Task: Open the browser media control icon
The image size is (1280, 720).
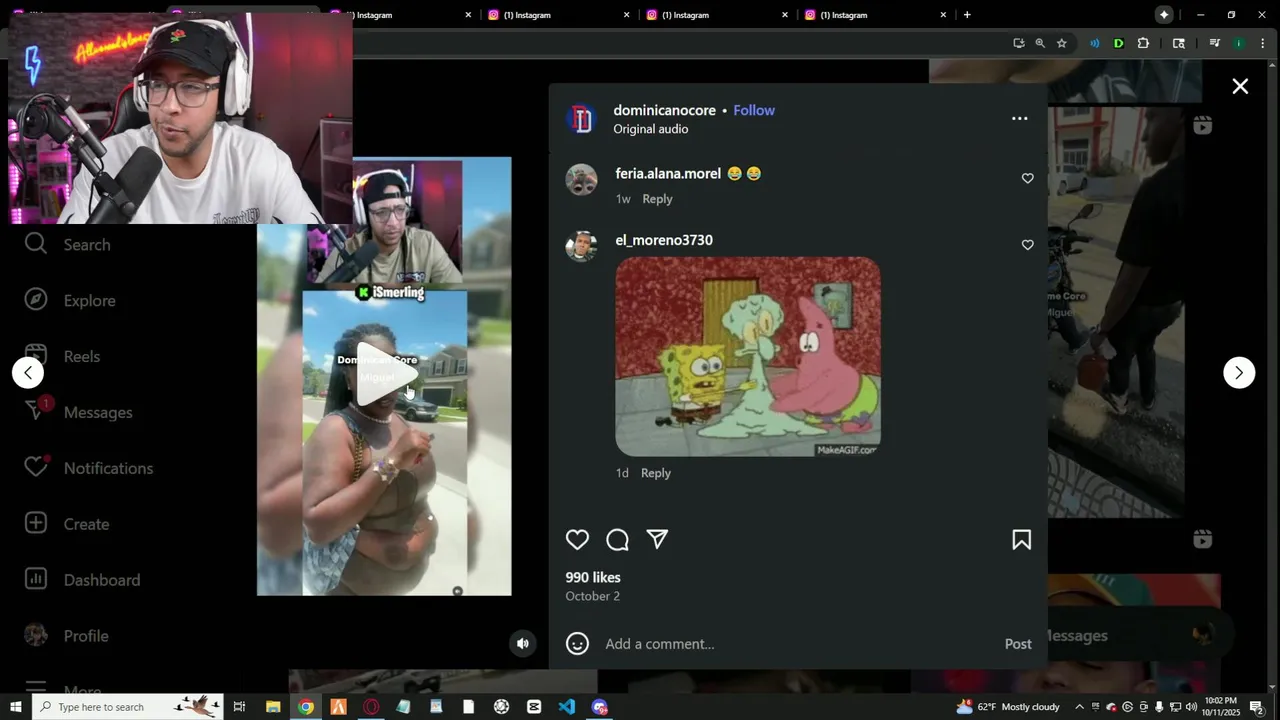Action: [1214, 43]
